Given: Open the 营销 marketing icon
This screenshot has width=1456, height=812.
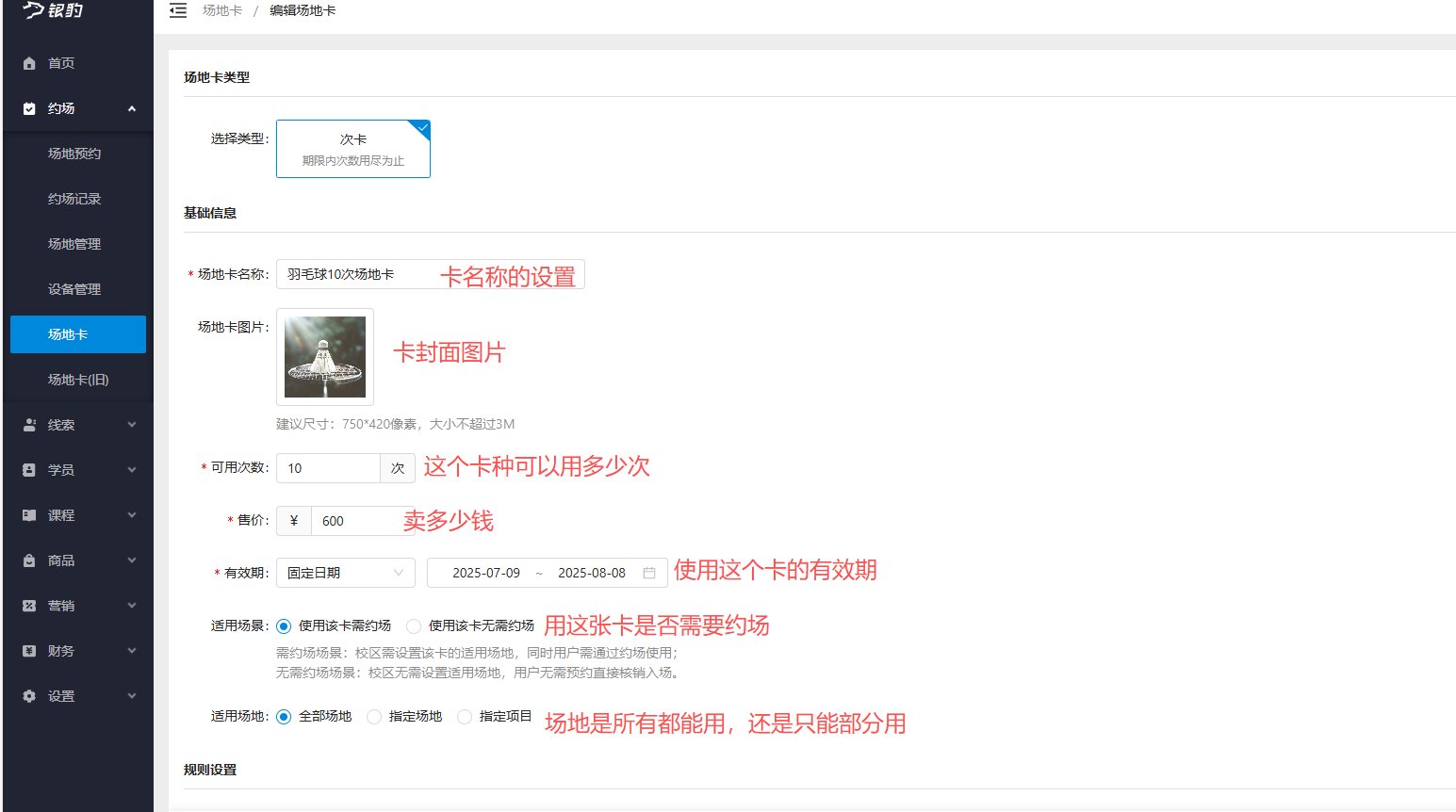Looking at the screenshot, I should pyautogui.click(x=28, y=605).
